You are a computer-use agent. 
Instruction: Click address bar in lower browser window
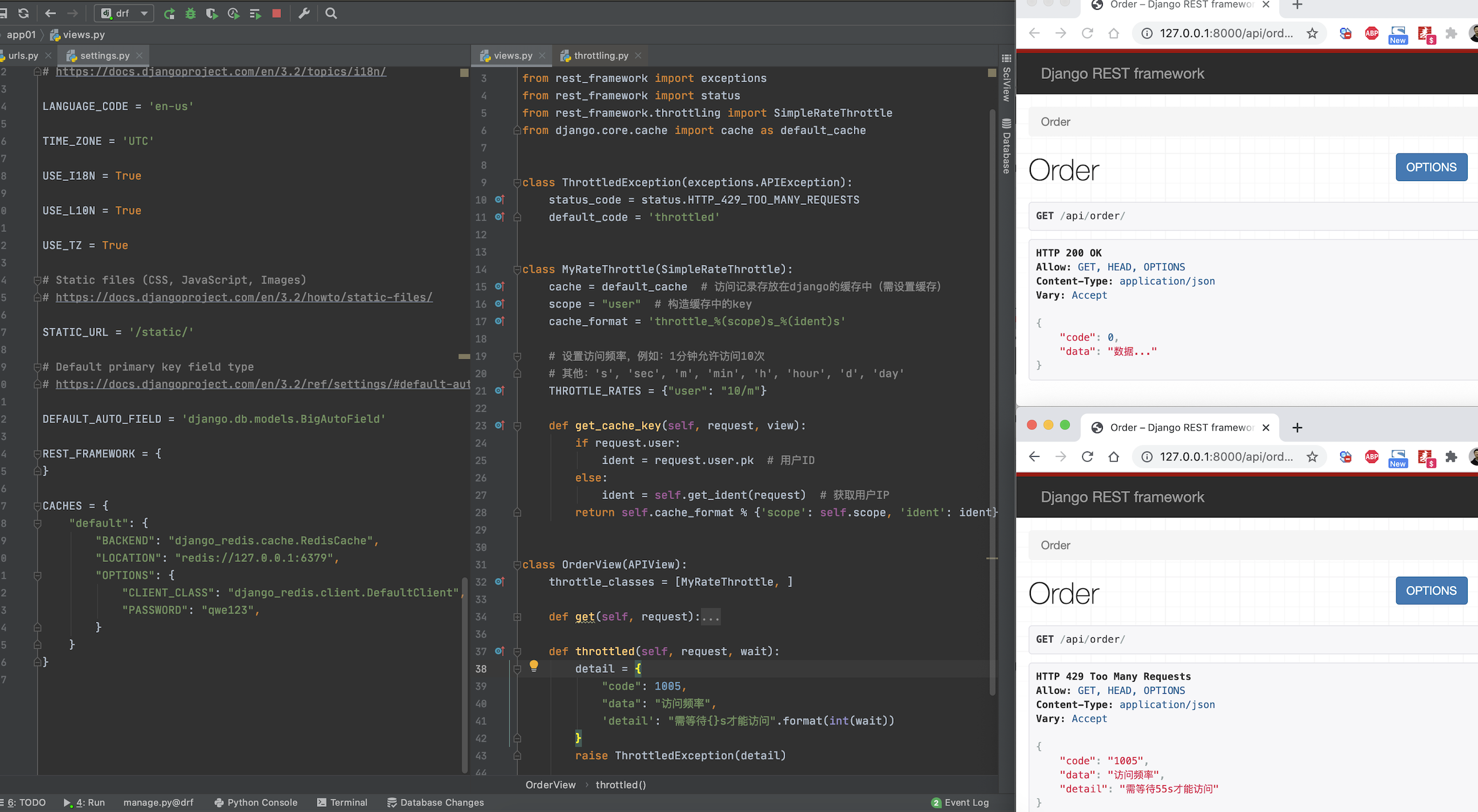(1226, 456)
